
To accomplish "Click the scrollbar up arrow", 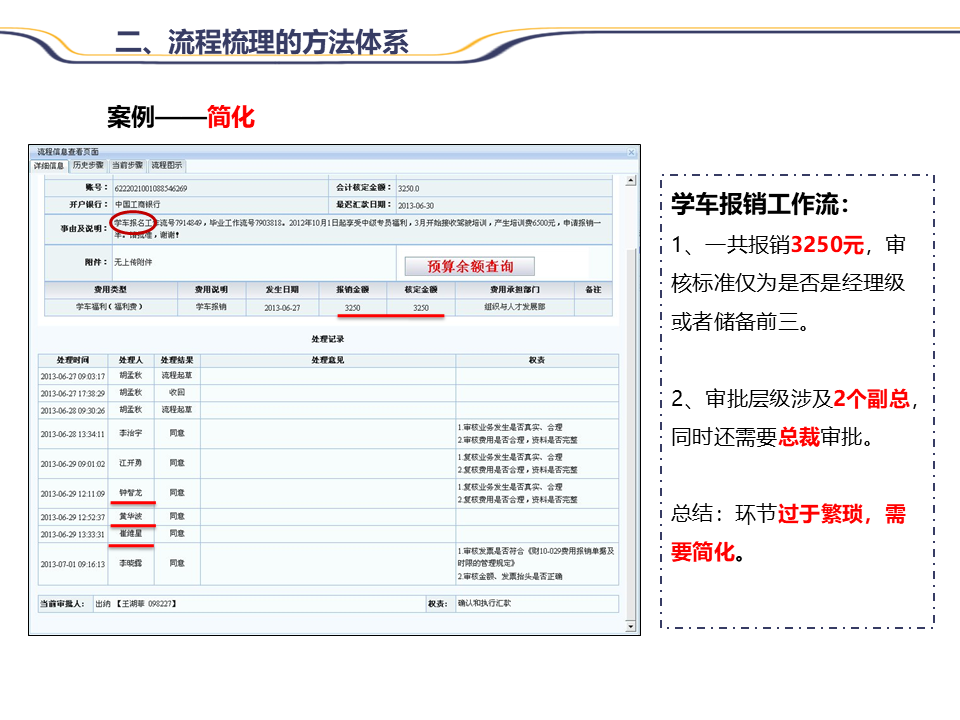I will [x=631, y=181].
